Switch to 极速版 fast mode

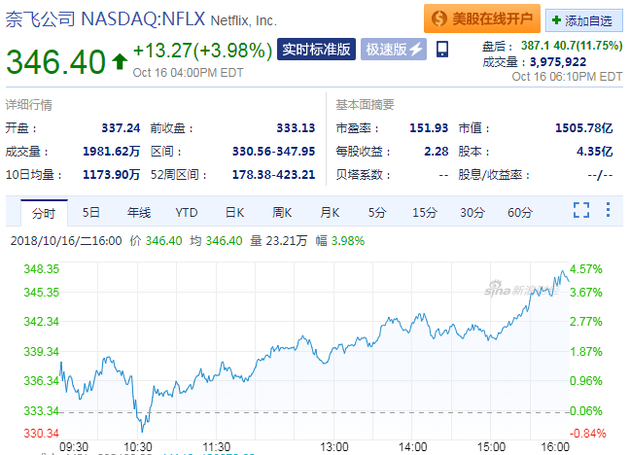coord(393,49)
